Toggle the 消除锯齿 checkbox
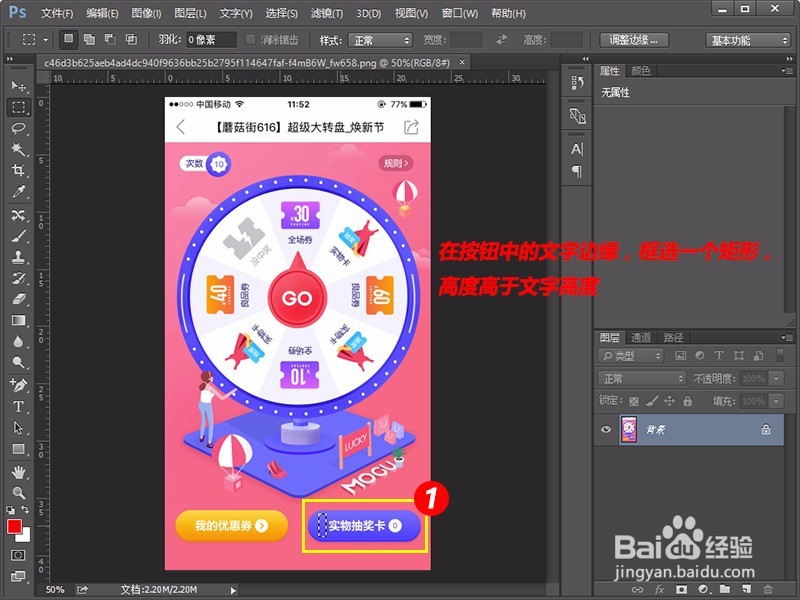Image resolution: width=800 pixels, height=600 pixels. (x=250, y=40)
